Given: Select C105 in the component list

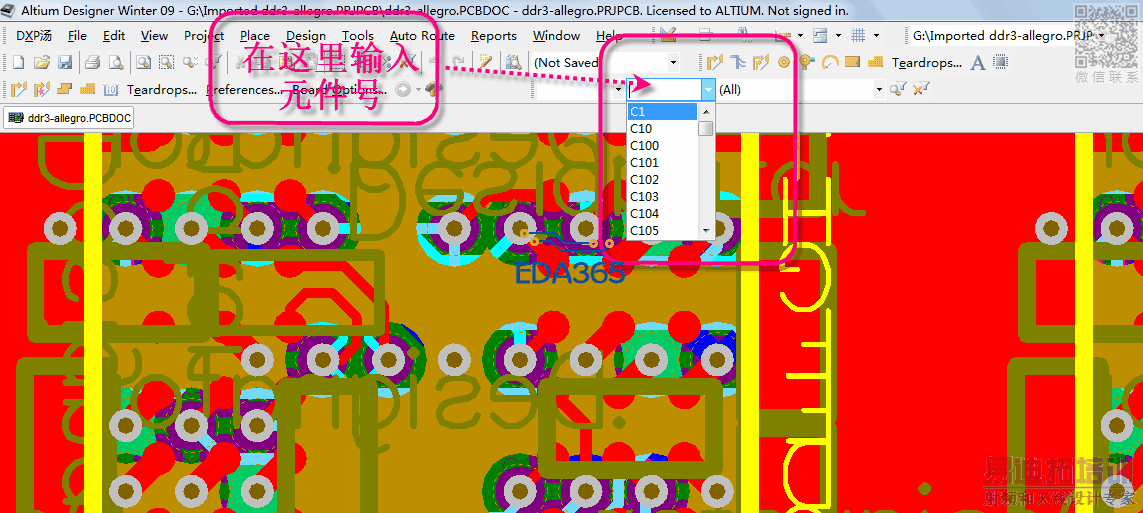Looking at the screenshot, I should point(662,230).
